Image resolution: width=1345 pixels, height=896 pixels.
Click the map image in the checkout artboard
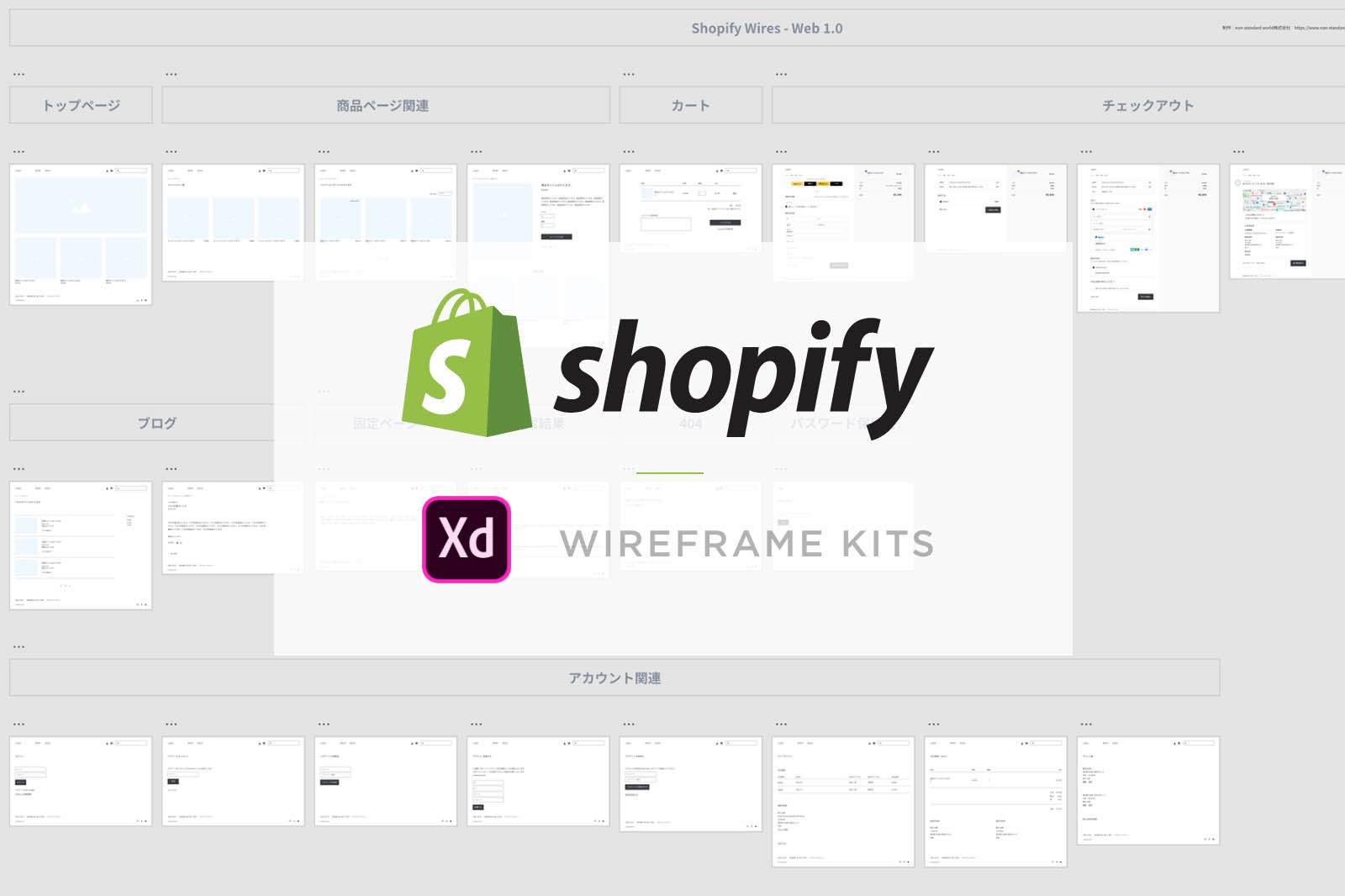click(x=1274, y=200)
